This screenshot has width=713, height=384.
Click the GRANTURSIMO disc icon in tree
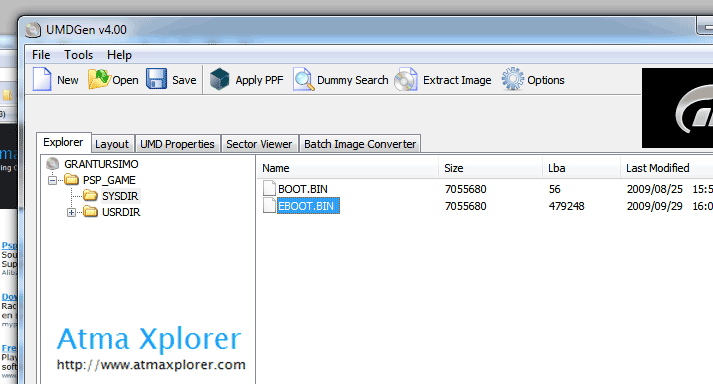(x=53, y=164)
